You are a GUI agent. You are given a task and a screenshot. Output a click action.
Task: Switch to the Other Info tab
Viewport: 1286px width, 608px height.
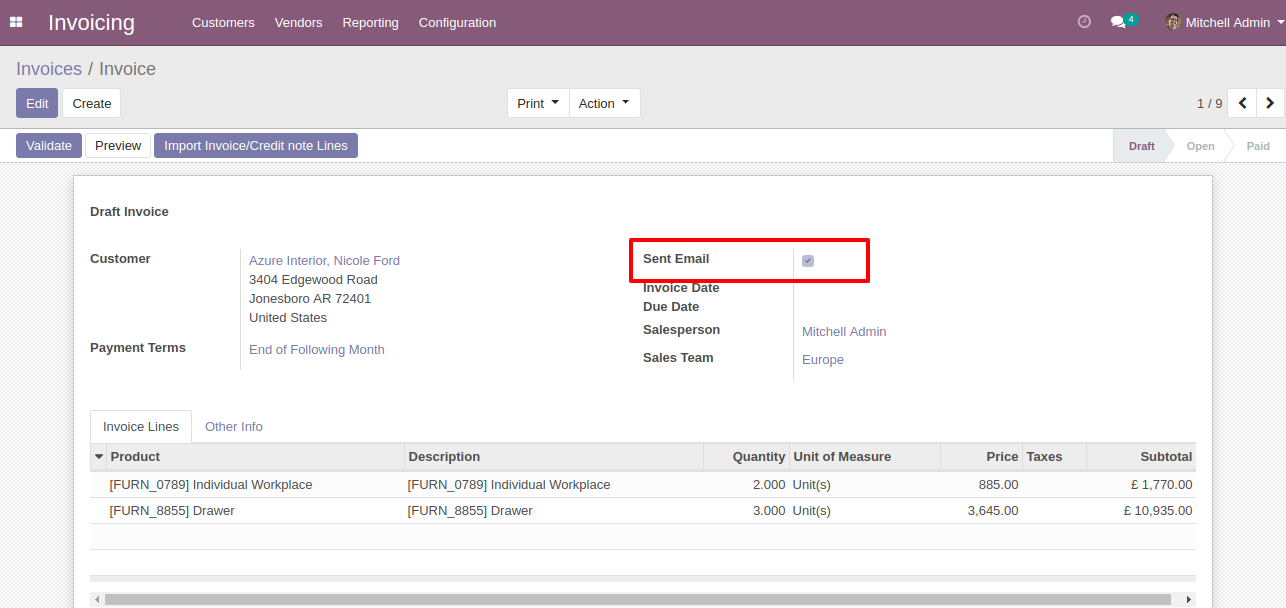pyautogui.click(x=234, y=426)
